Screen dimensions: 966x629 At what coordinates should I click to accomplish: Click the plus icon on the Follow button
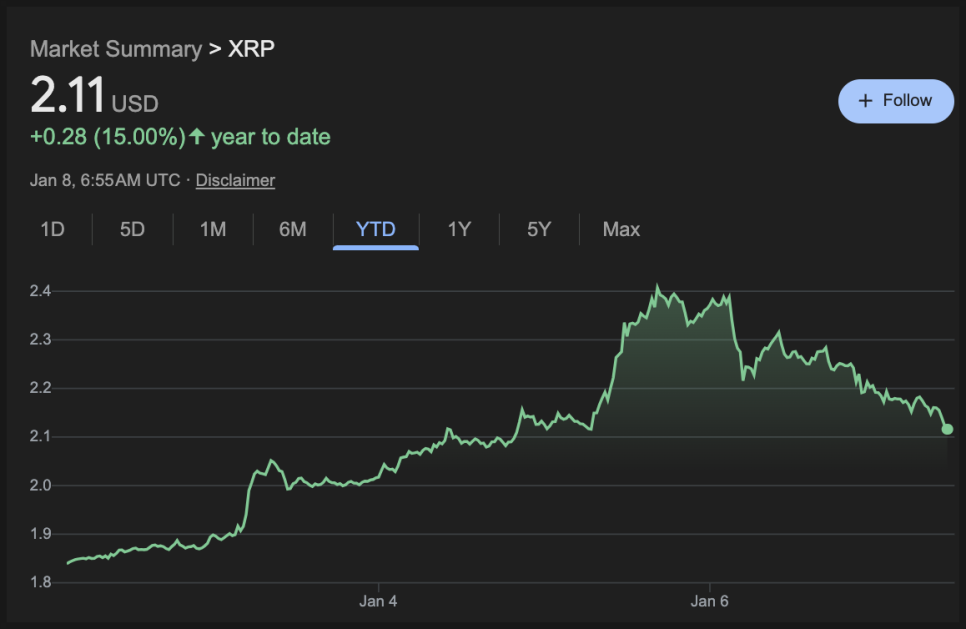866,101
